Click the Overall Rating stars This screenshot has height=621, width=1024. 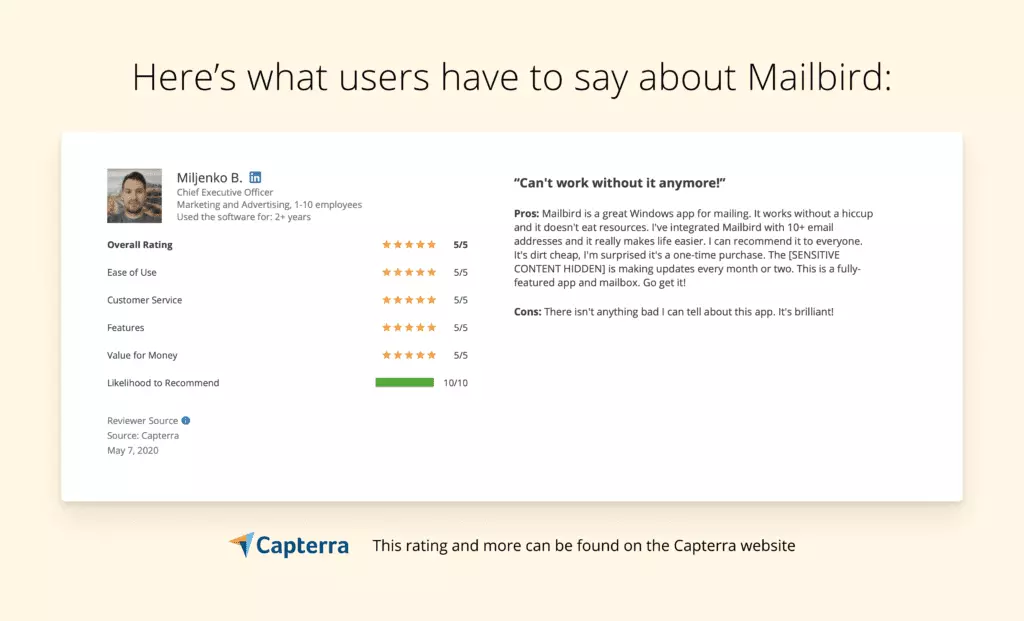click(x=409, y=244)
